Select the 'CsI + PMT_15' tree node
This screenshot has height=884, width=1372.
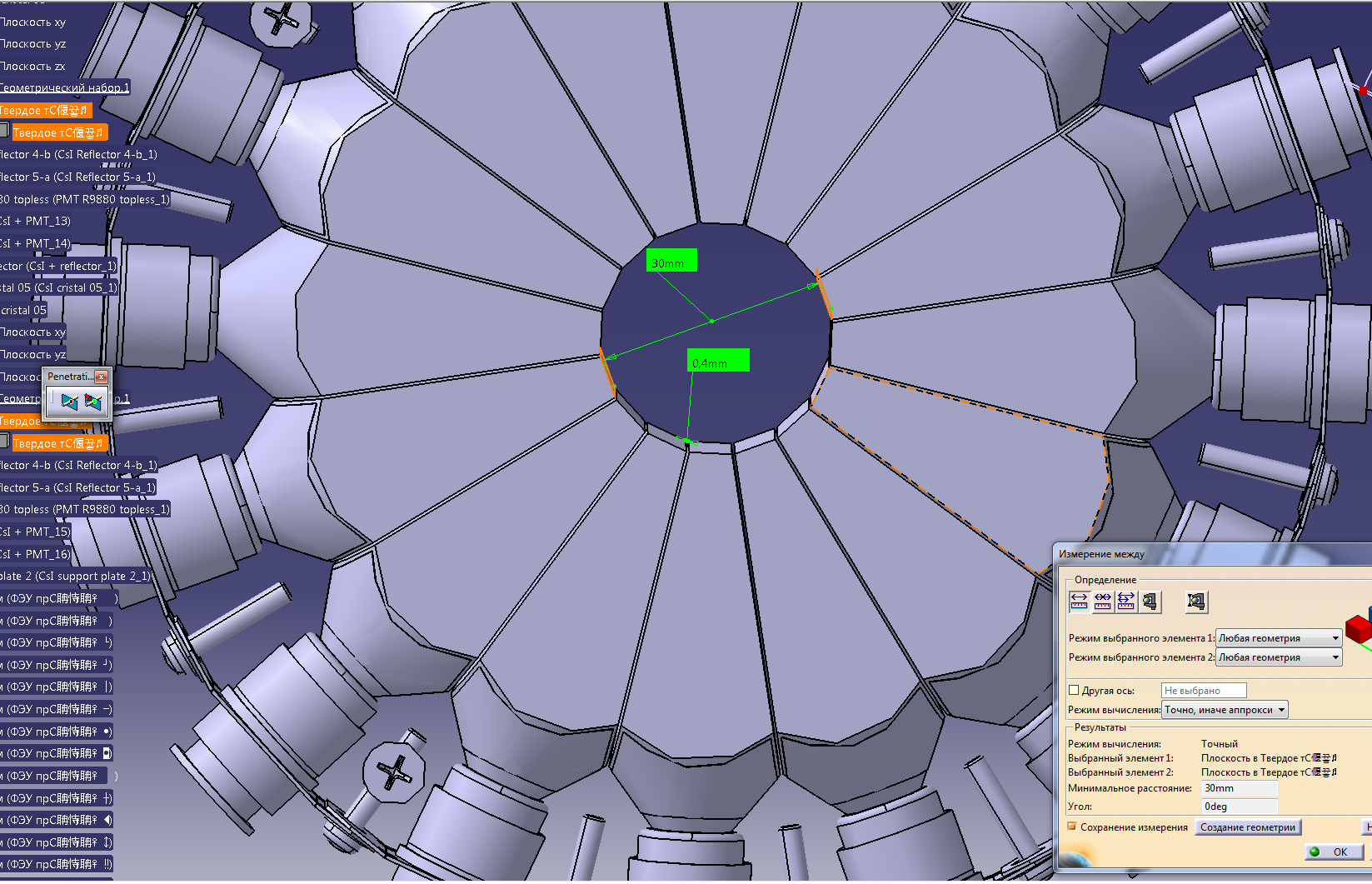pos(35,532)
